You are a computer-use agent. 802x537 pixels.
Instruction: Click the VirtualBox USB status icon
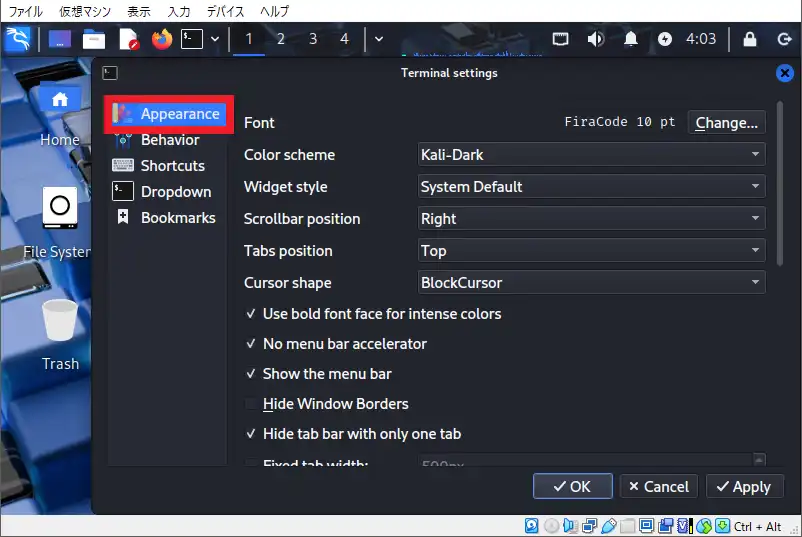click(608, 526)
